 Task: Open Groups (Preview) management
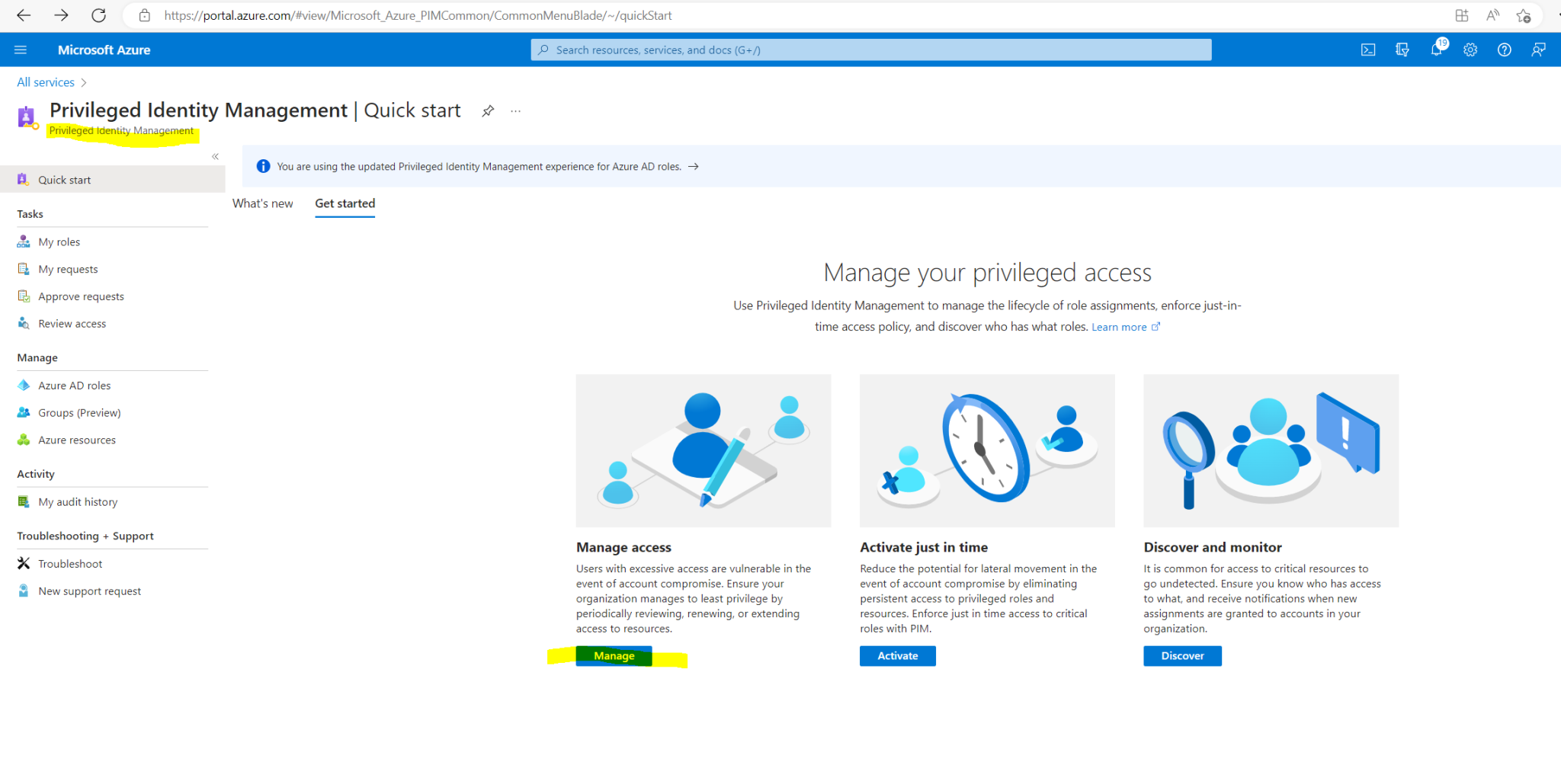point(79,412)
